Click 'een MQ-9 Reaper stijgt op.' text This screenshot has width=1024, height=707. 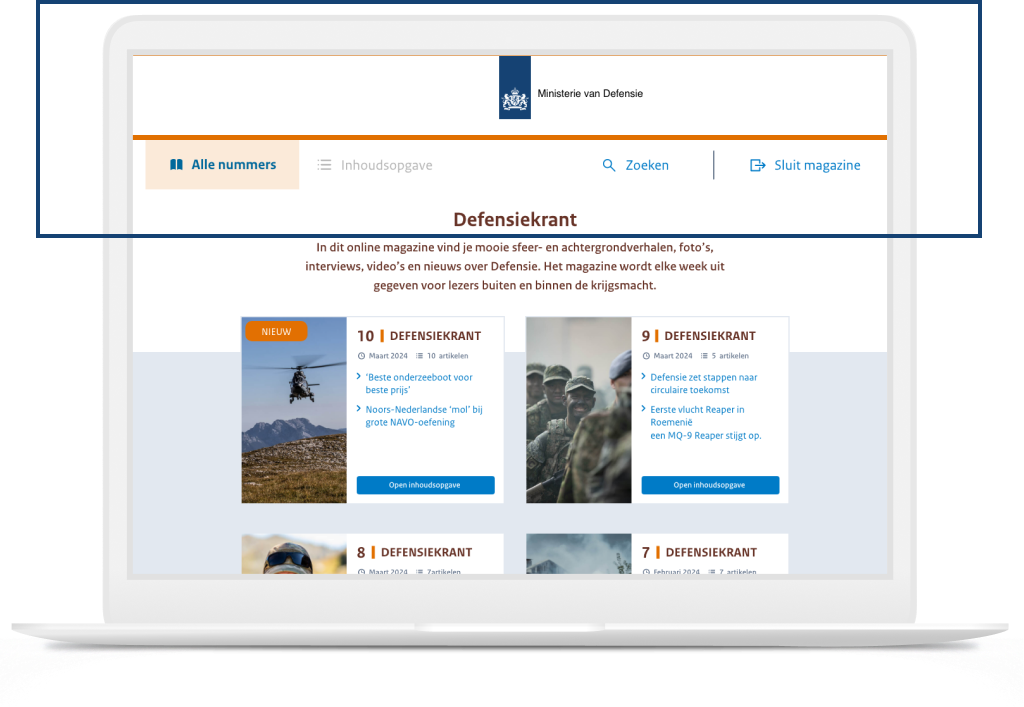[705, 435]
